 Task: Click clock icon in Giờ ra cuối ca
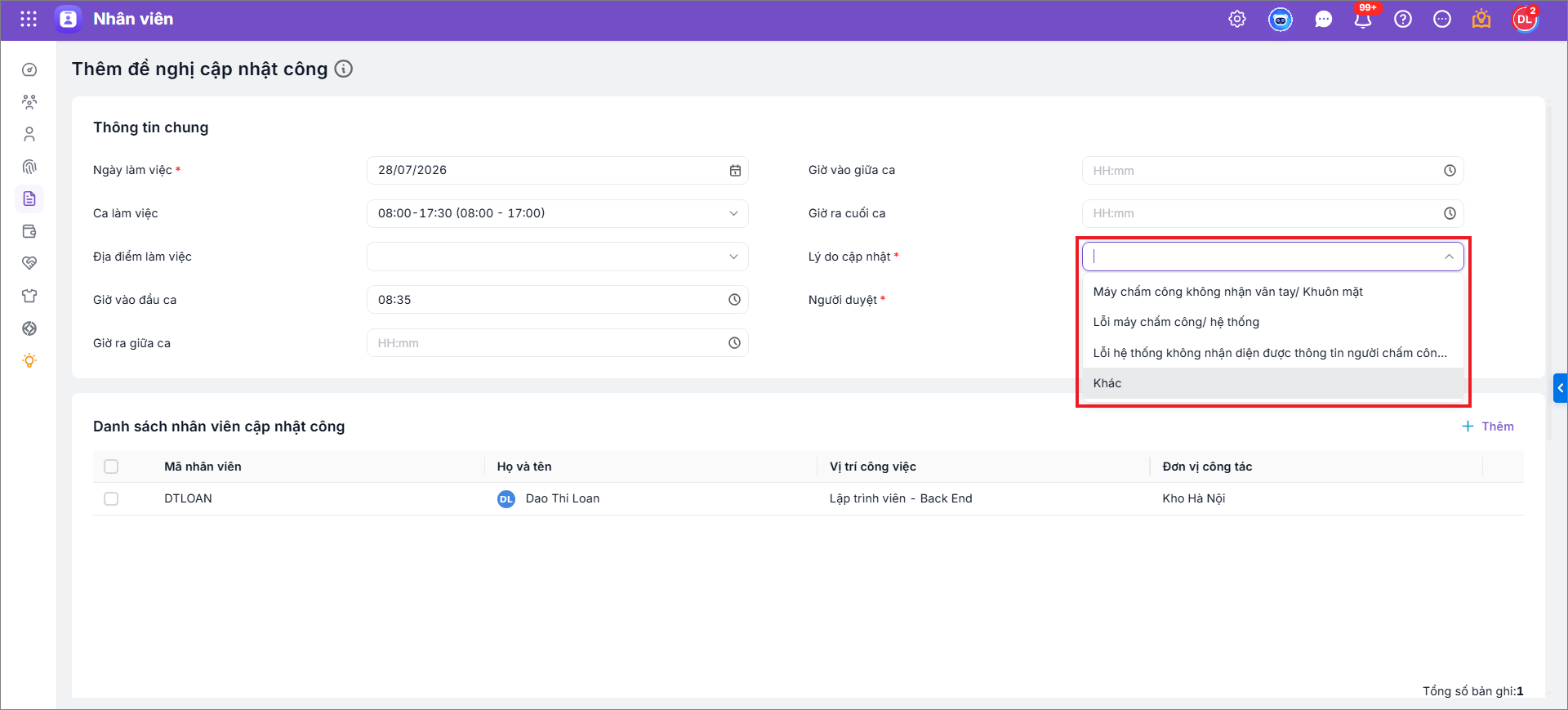coord(1450,213)
